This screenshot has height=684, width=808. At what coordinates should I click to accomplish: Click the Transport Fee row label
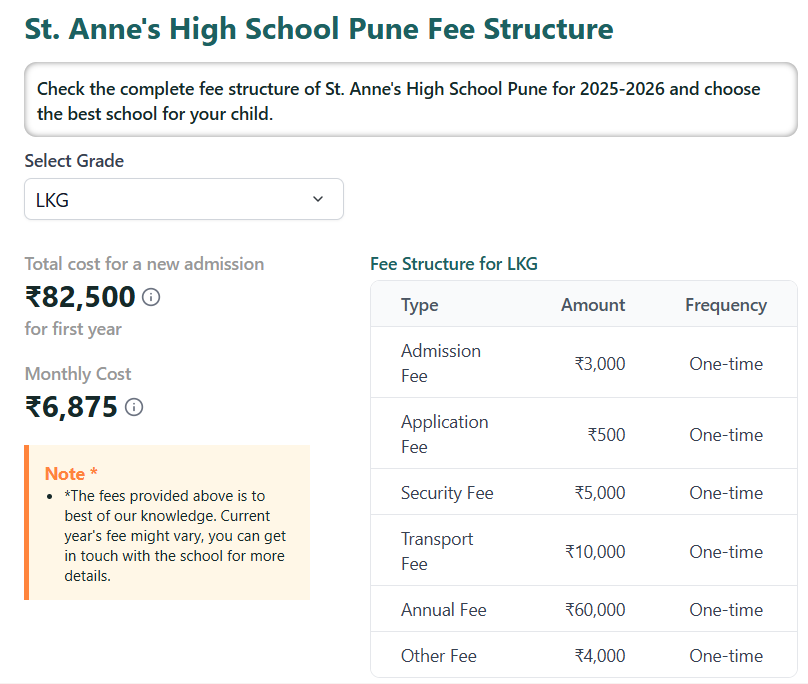437,551
